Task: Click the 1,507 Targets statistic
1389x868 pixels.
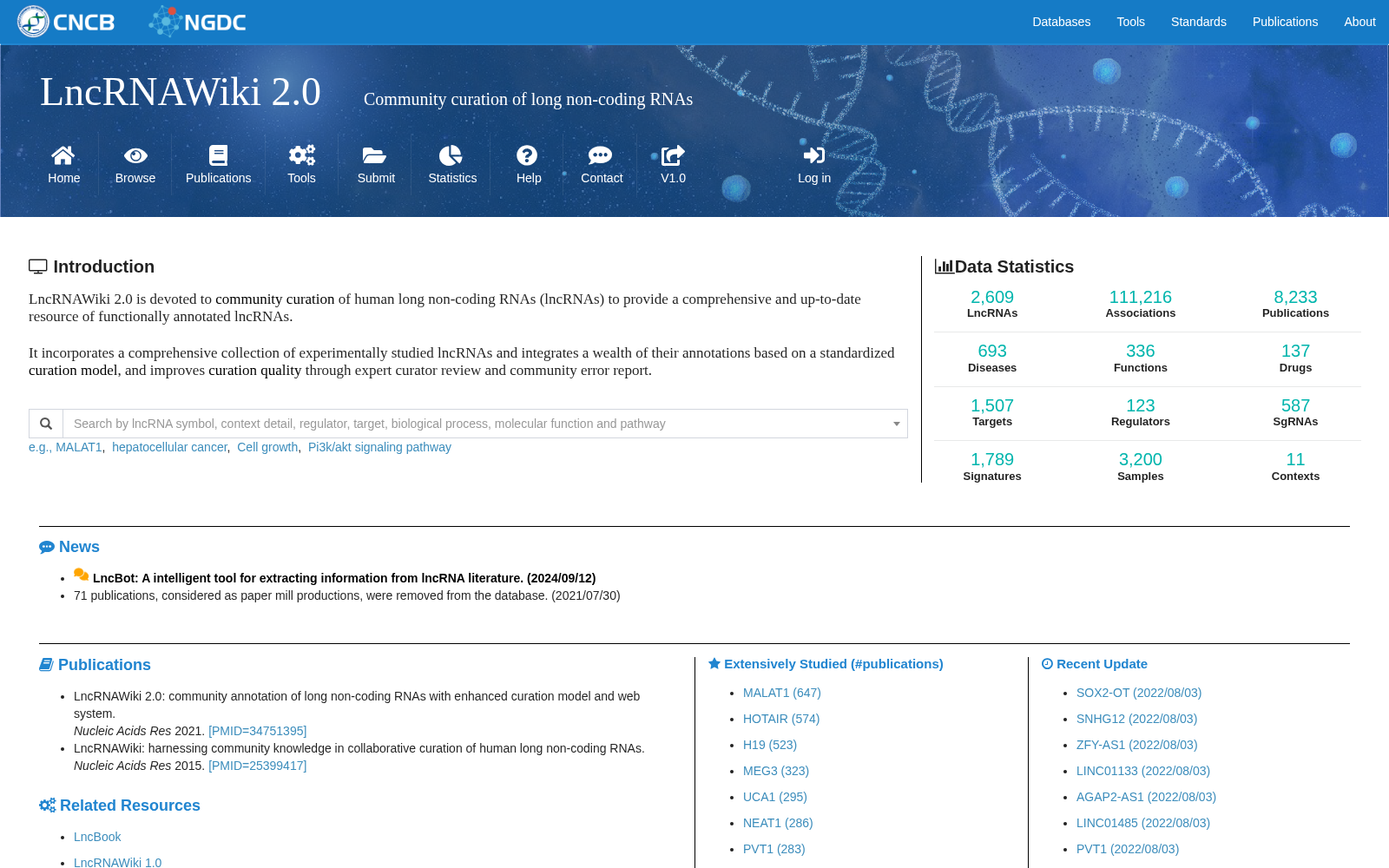Action: point(992,412)
